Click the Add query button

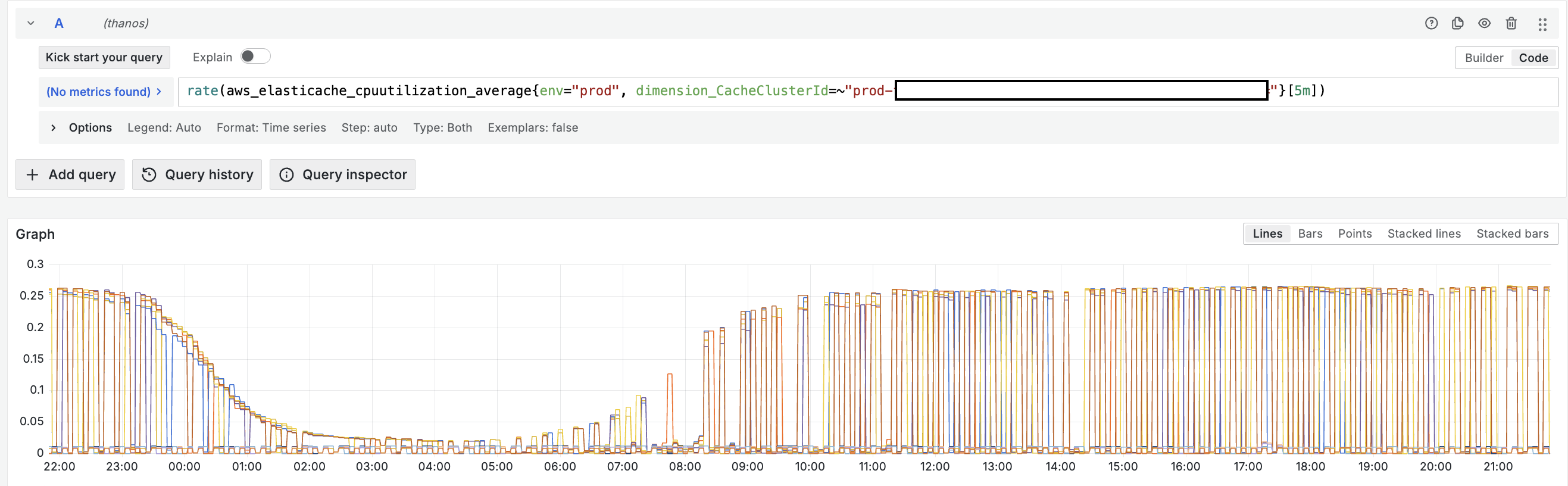point(70,175)
